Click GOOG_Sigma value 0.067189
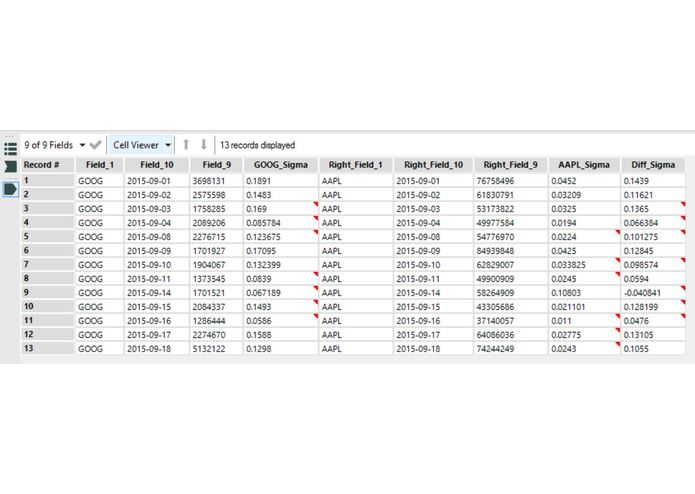695x494 pixels. [x=281, y=293]
